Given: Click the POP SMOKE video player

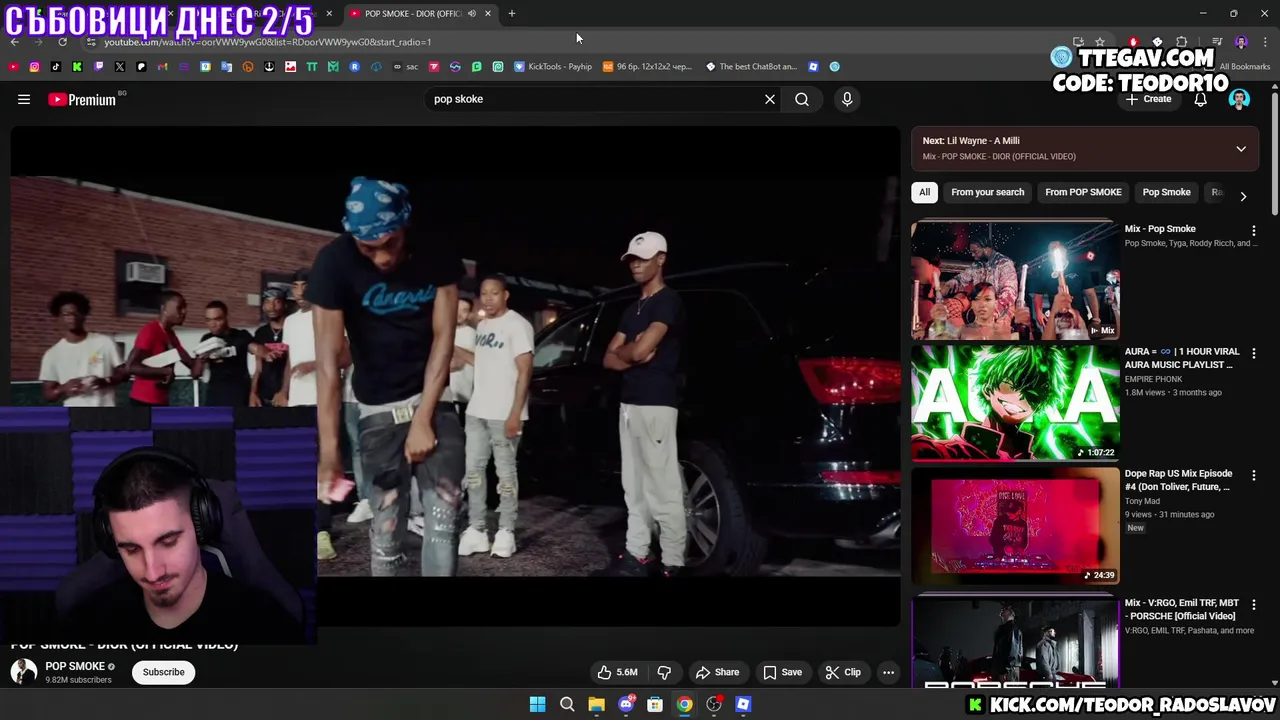Looking at the screenshot, I should tap(455, 375).
